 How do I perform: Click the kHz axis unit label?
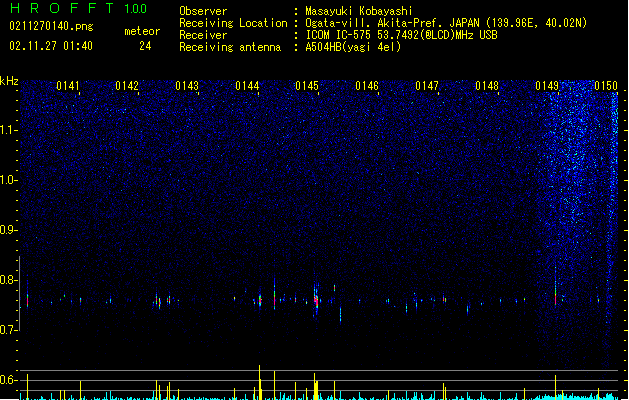click(9, 81)
